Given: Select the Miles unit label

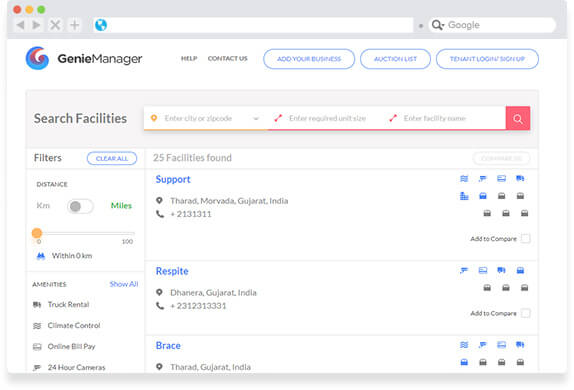Looking at the screenshot, I should [x=121, y=205].
